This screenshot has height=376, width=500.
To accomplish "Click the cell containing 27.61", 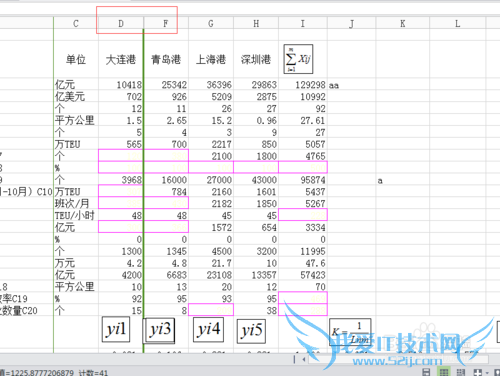I will [303, 120].
